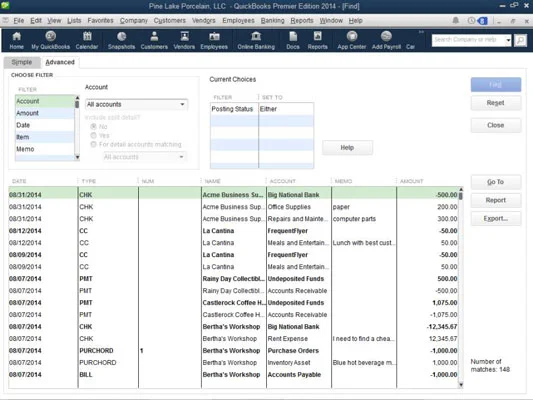Select the Lunch with best cust row
The height and width of the screenshot is (400, 533).
(234, 243)
